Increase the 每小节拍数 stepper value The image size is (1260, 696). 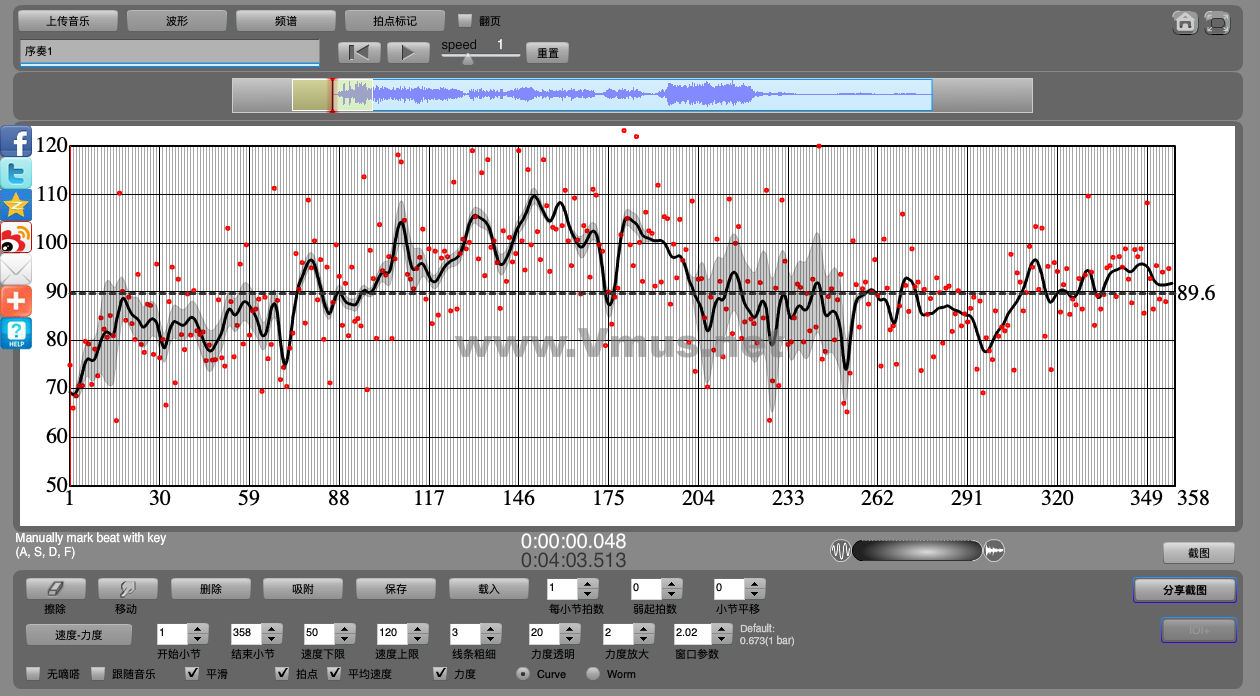coord(588,584)
